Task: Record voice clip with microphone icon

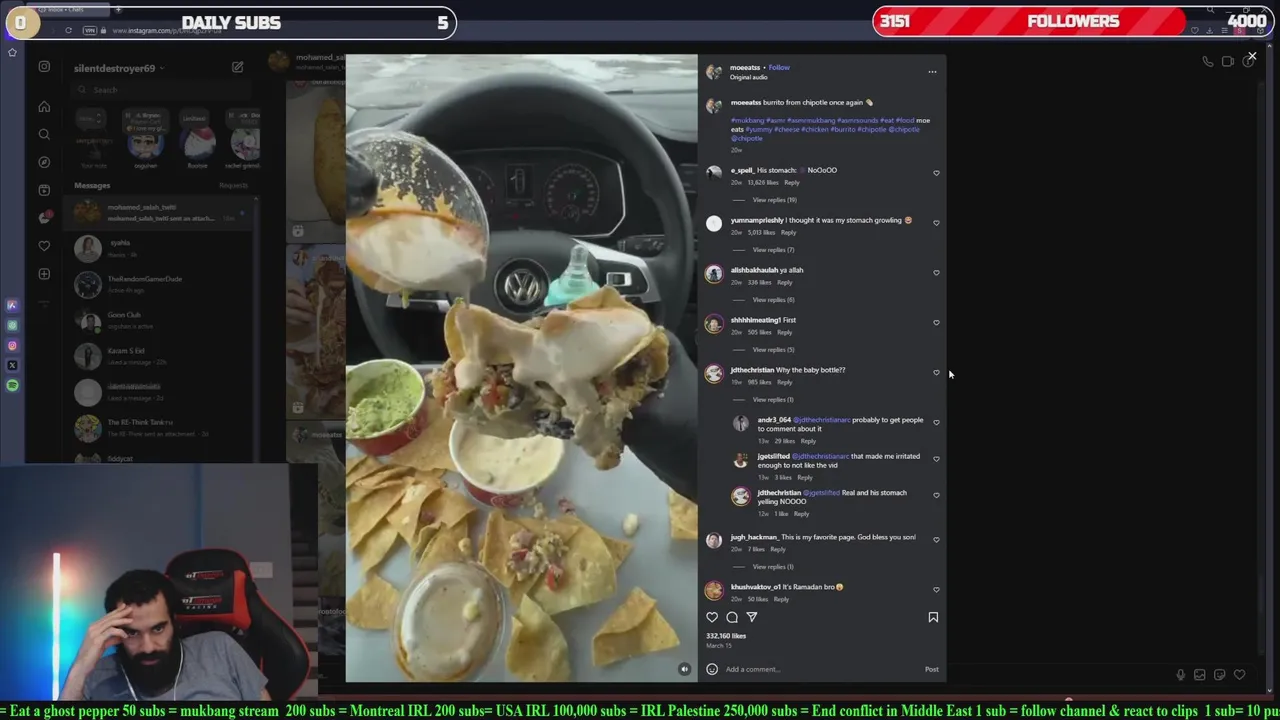Action: (x=1180, y=675)
